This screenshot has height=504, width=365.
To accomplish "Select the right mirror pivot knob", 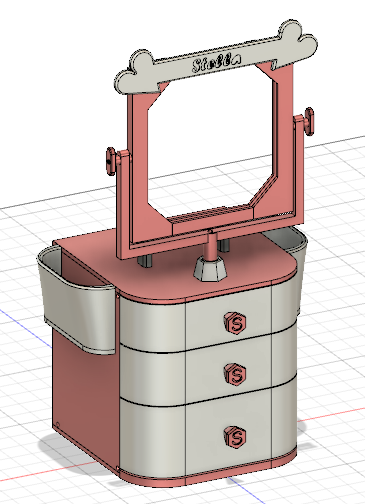I will pos(309,121).
